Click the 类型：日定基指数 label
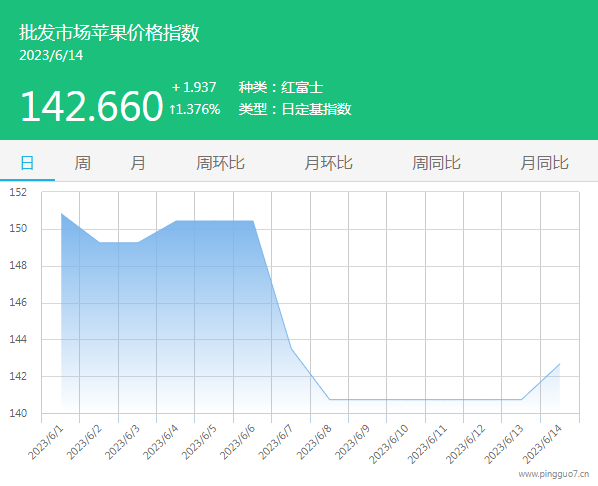 click(x=295, y=109)
